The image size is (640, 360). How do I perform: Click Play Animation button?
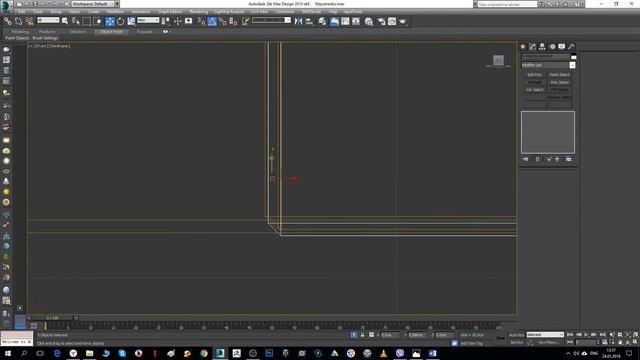click(x=586, y=335)
